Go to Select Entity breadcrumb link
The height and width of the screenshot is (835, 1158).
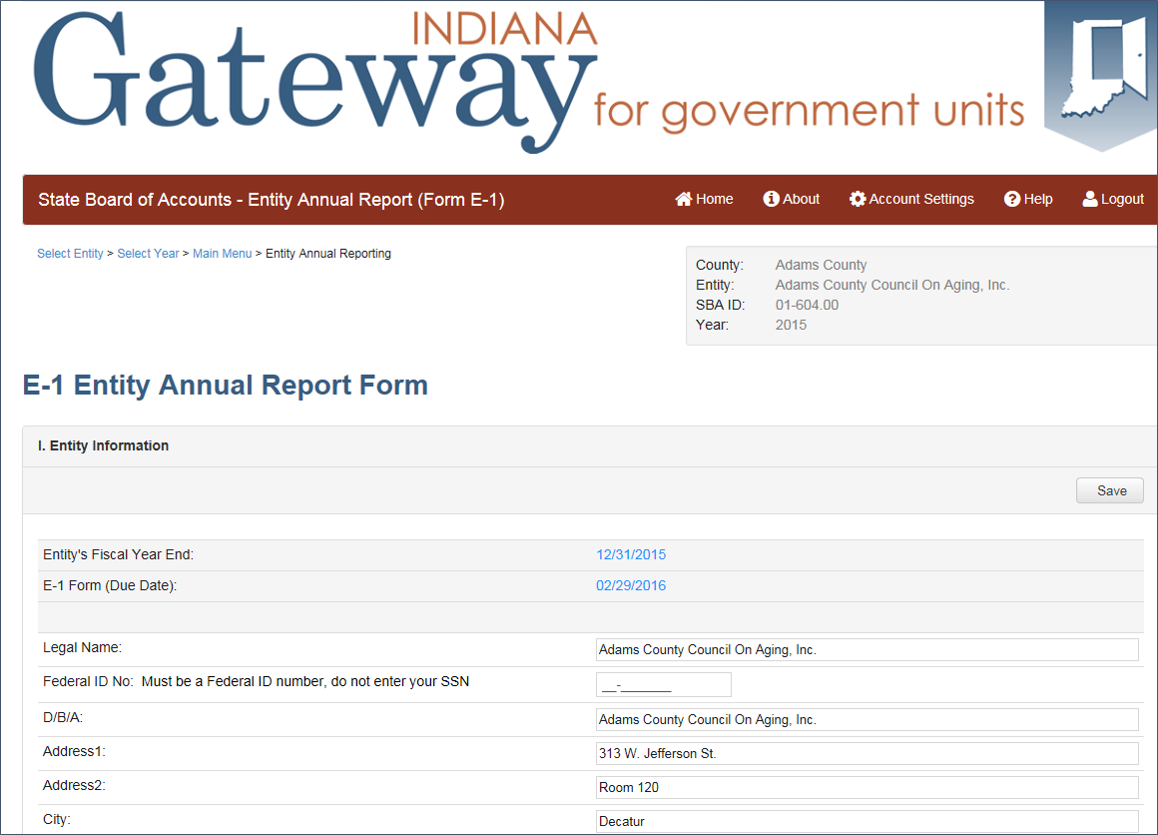click(x=70, y=253)
